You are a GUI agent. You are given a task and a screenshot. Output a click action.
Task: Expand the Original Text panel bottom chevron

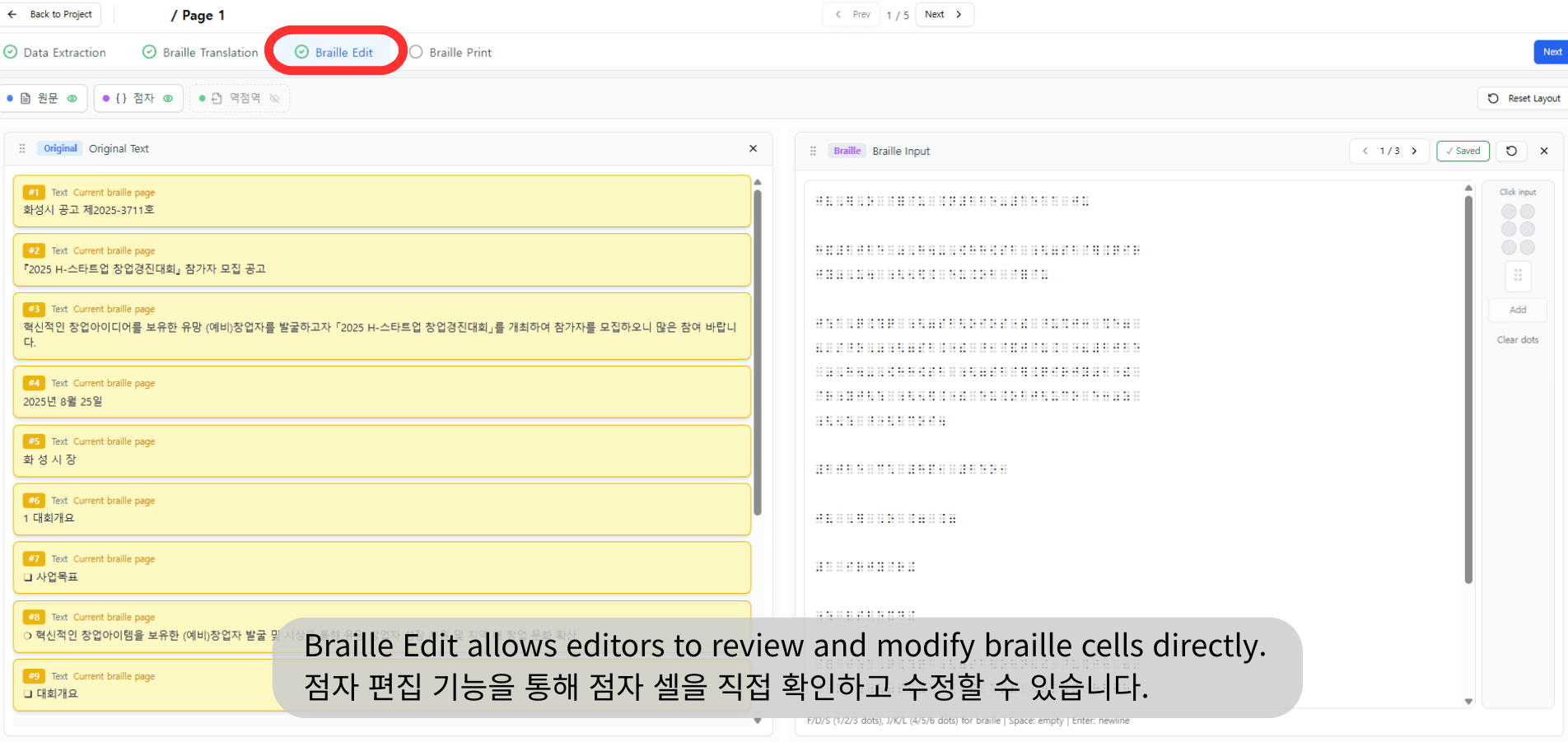758,721
